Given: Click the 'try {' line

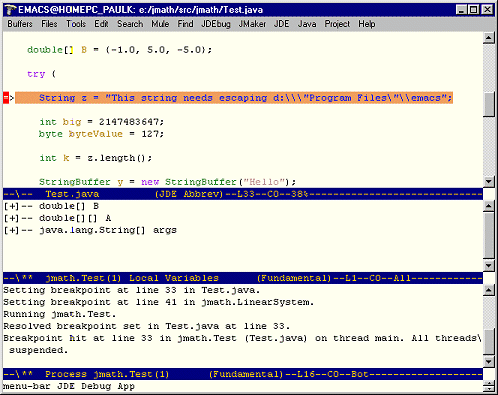Looking at the screenshot, I should (x=41, y=74).
